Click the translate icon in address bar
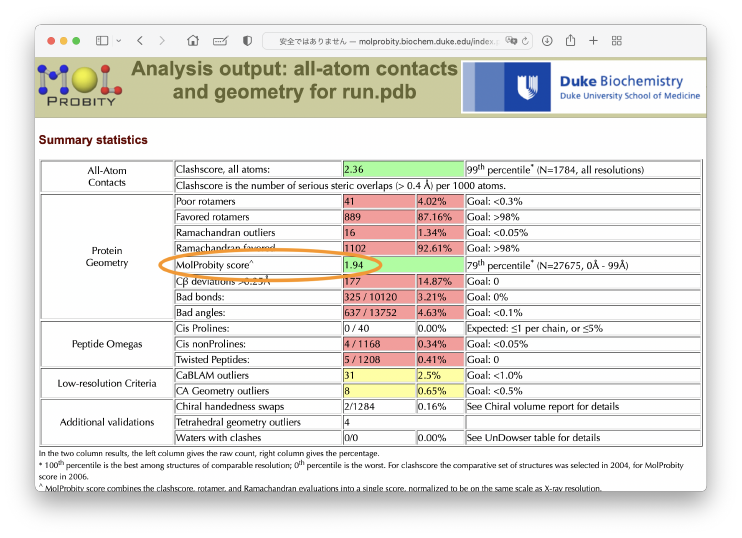Screen dimensions: 742x538 pos(511,41)
